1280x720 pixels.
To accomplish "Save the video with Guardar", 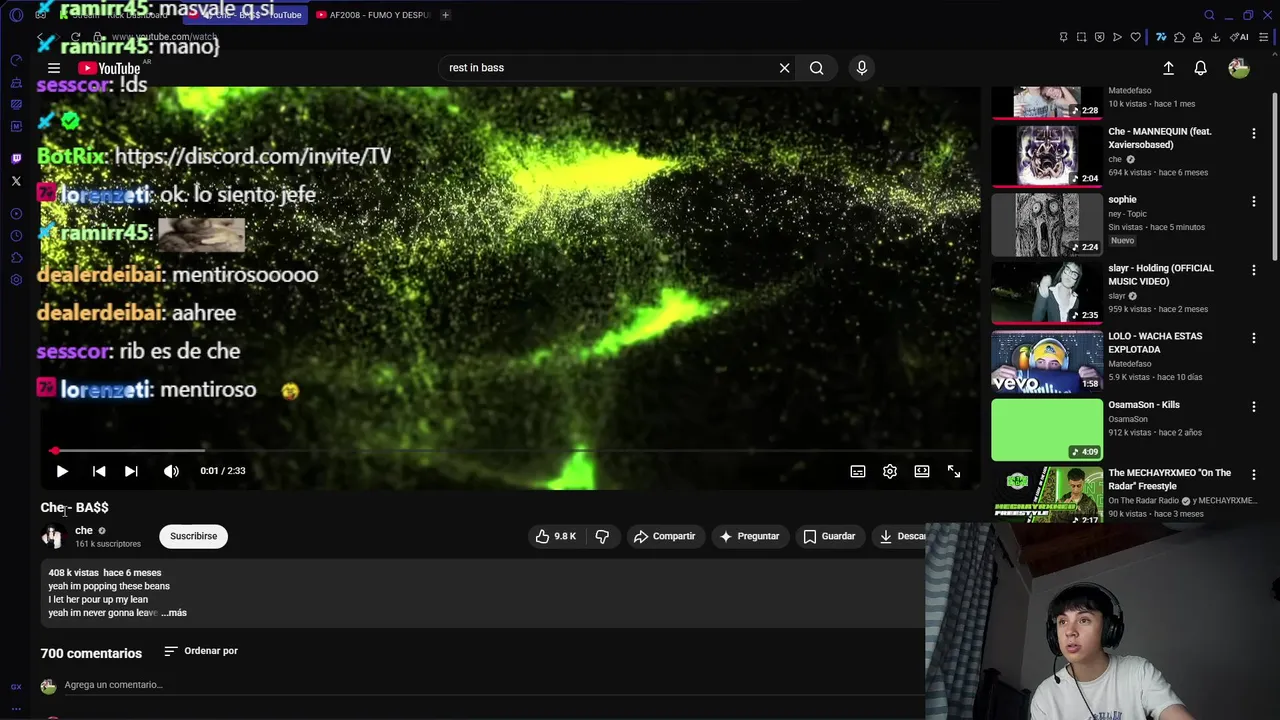I will (829, 537).
